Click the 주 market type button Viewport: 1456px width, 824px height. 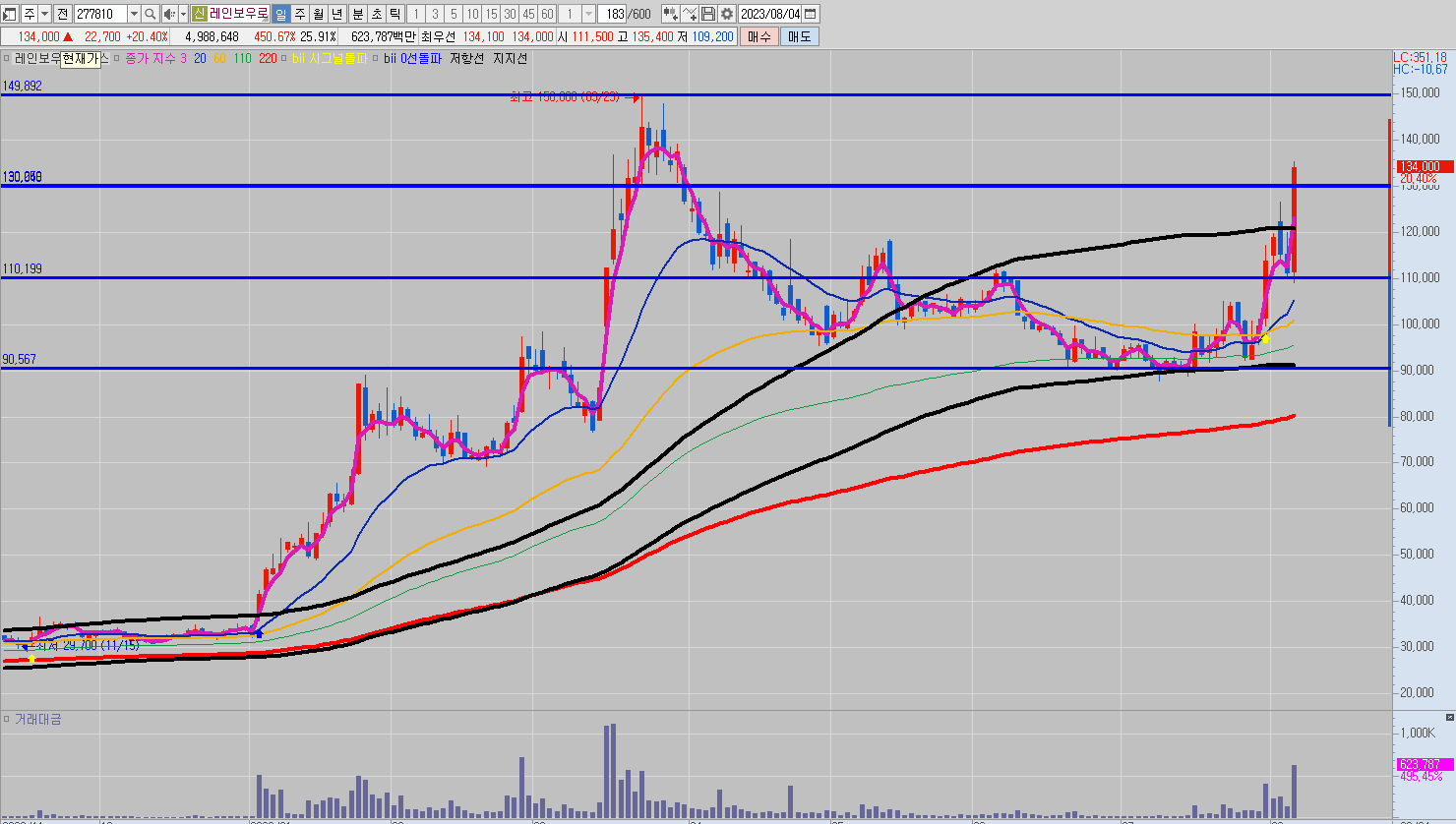pos(30,14)
